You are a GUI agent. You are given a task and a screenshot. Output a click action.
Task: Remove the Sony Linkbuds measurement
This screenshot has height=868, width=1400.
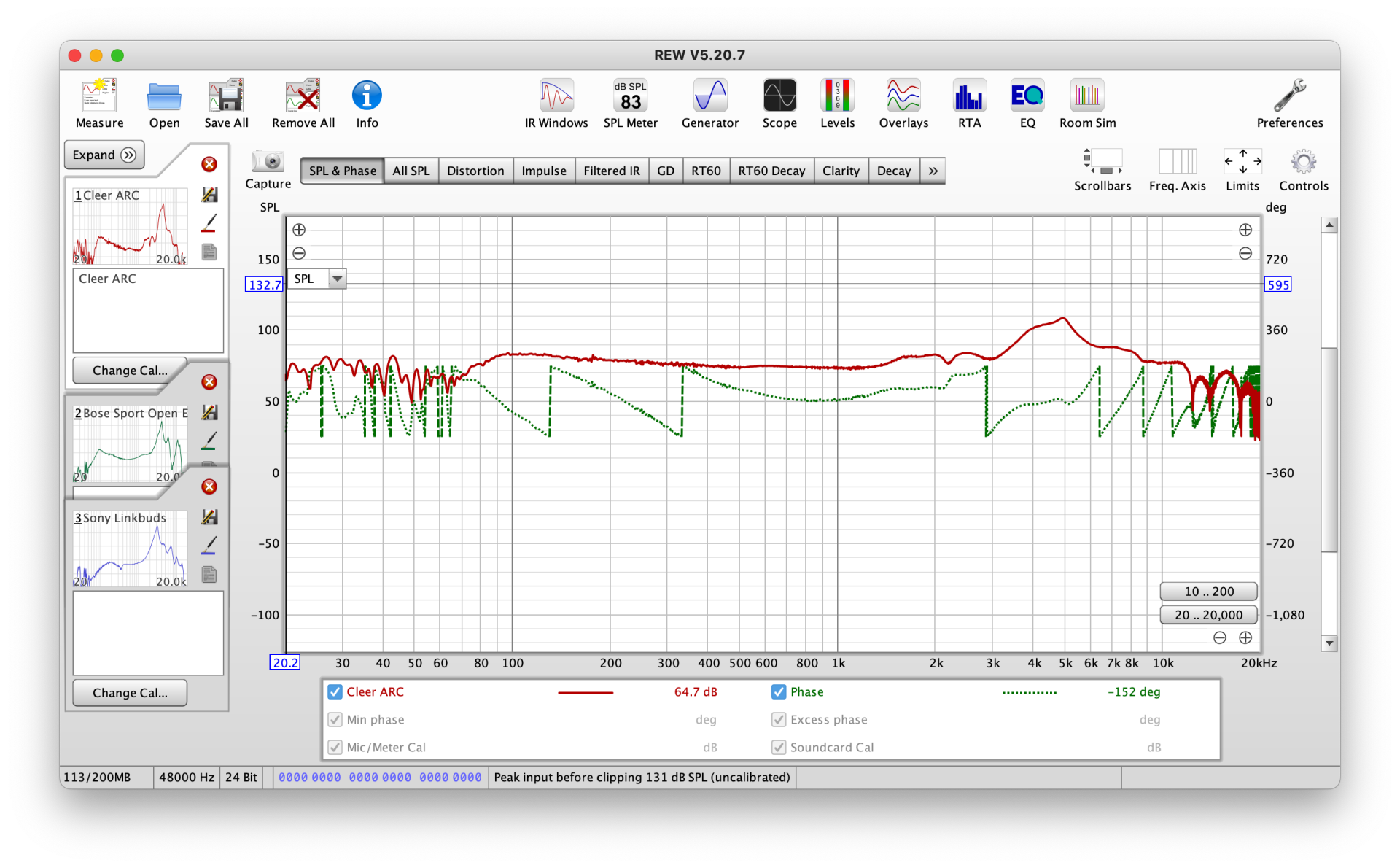click(209, 487)
